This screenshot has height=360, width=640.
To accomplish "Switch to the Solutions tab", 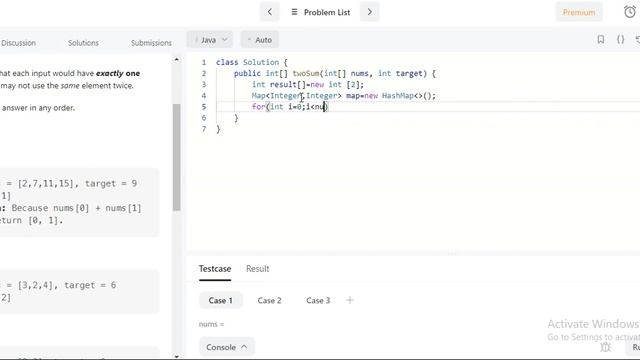I will click(x=83, y=43).
